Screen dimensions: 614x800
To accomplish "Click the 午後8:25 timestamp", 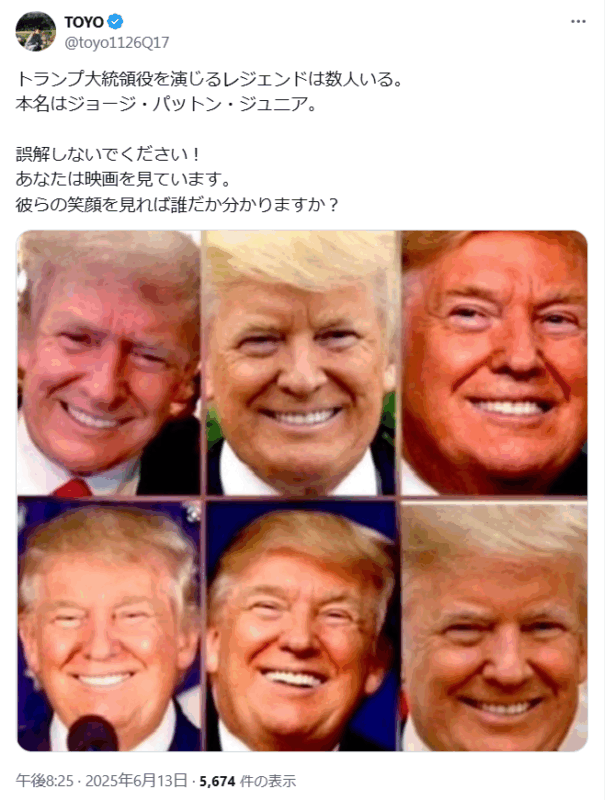I will point(44,781).
